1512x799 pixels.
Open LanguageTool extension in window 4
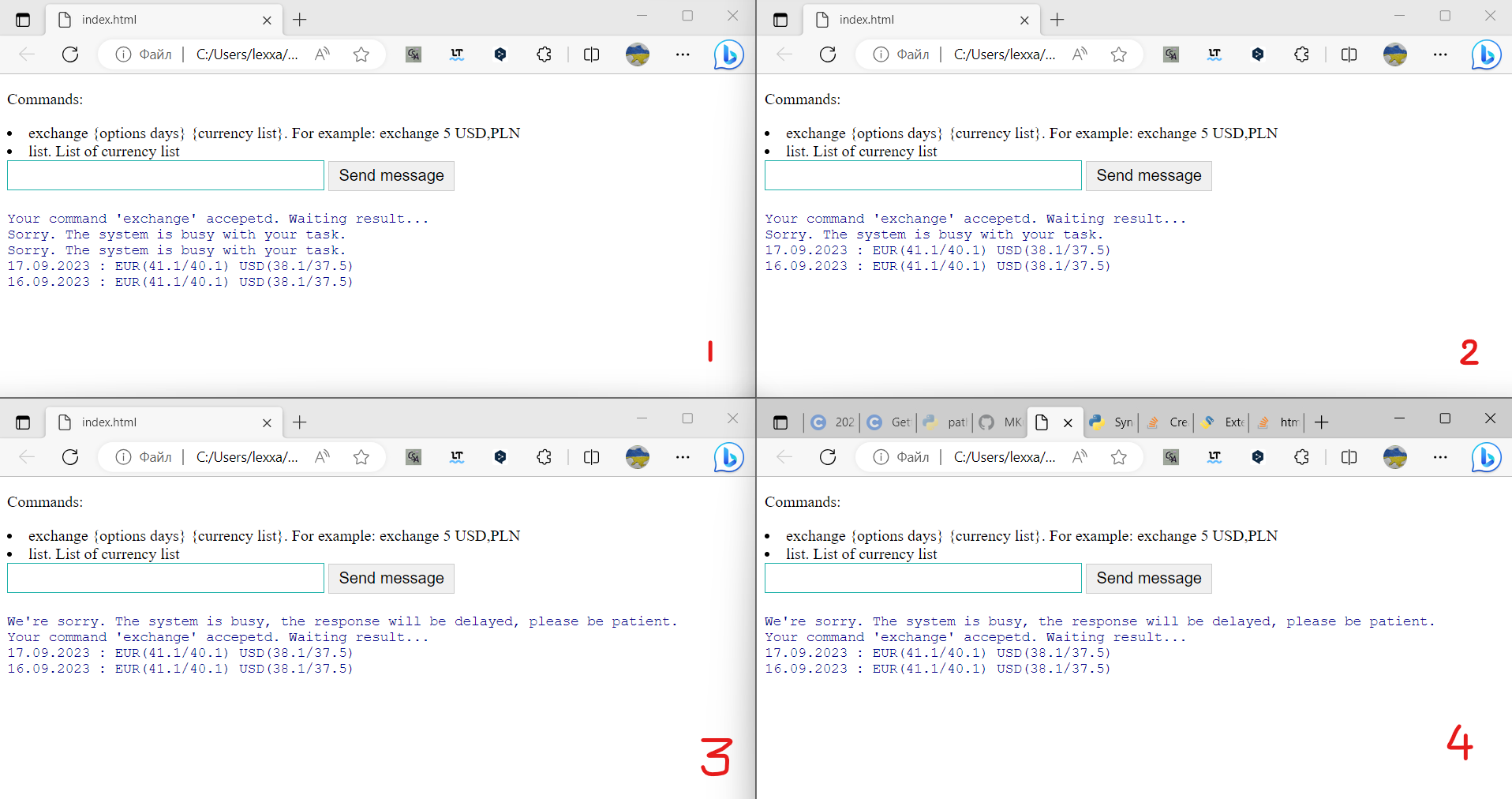1214,457
